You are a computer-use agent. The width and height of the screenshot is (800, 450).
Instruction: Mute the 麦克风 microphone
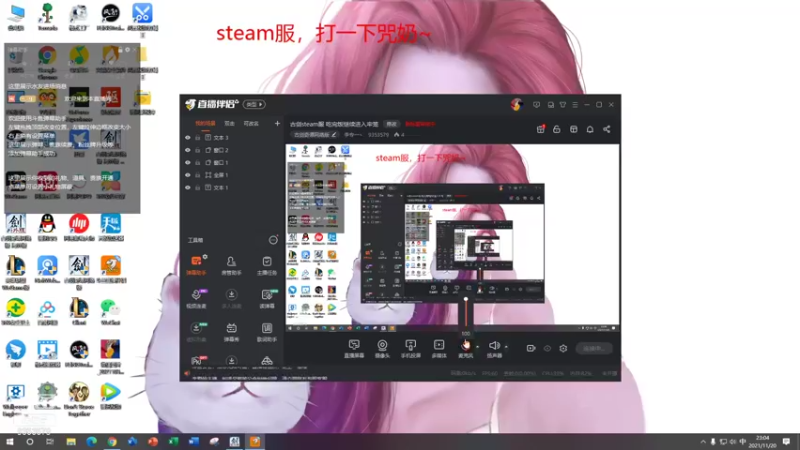(x=465, y=347)
